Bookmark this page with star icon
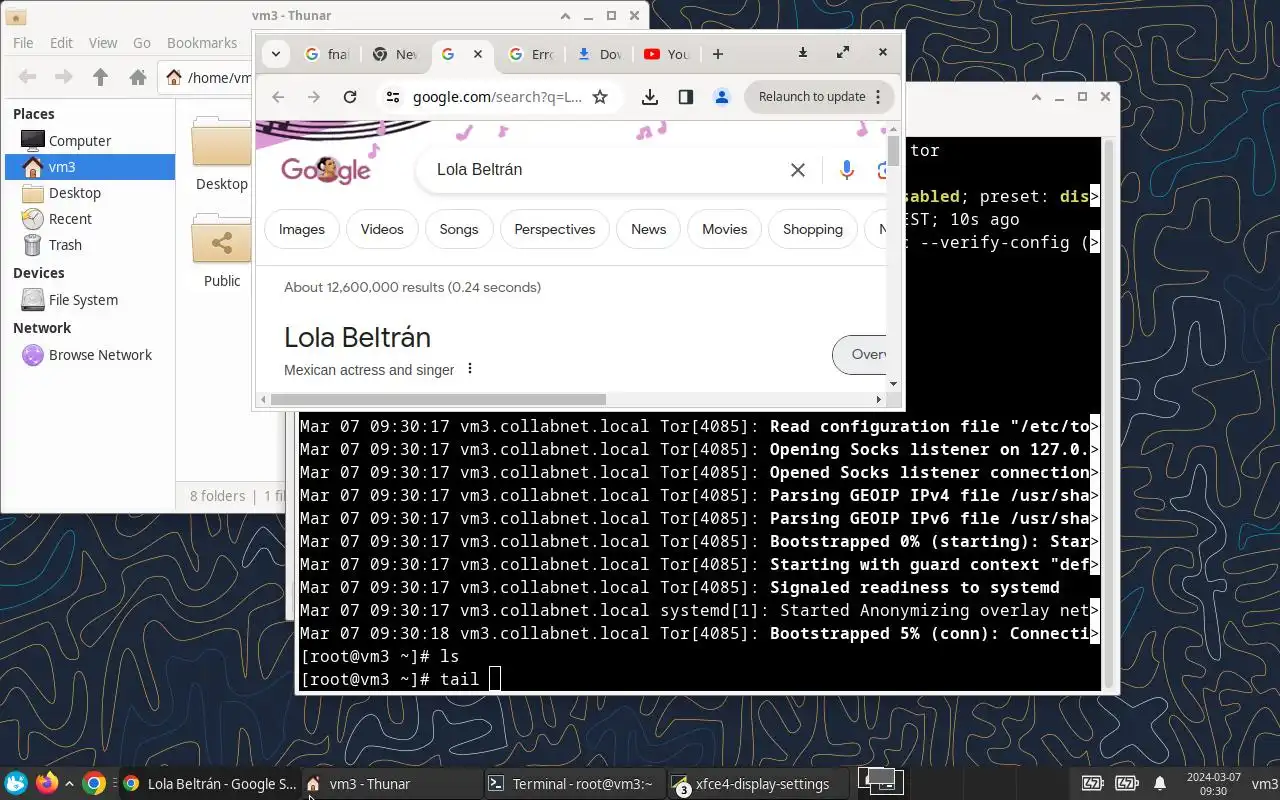This screenshot has height=800, width=1280. point(600,97)
